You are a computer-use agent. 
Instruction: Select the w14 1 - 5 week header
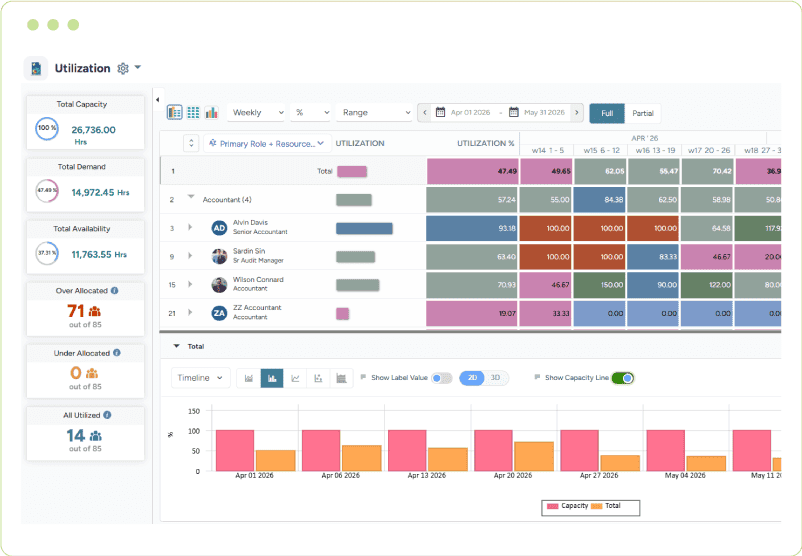548,150
